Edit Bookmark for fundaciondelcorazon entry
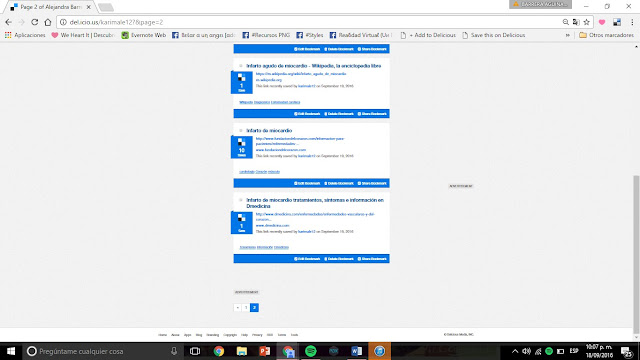Image resolution: width=640 pixels, height=360 pixels. point(307,183)
